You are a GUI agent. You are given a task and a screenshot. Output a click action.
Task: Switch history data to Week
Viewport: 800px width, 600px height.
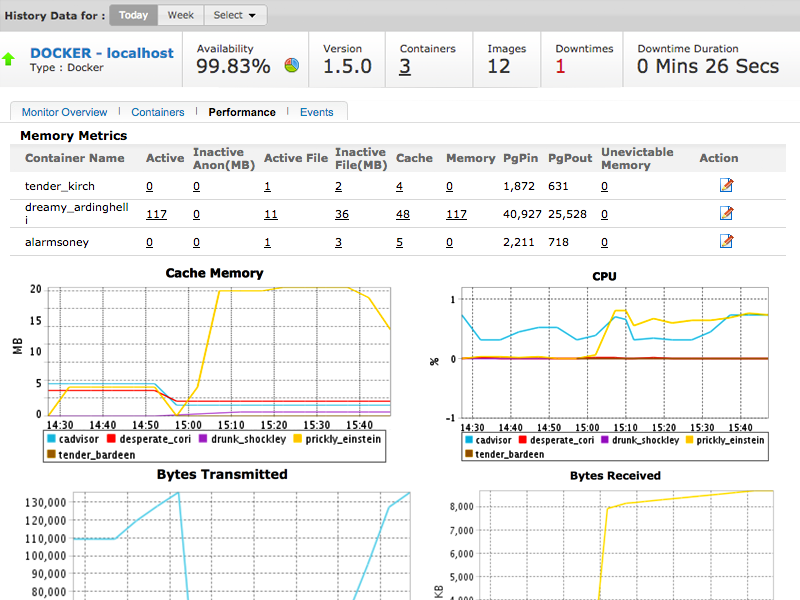point(181,15)
